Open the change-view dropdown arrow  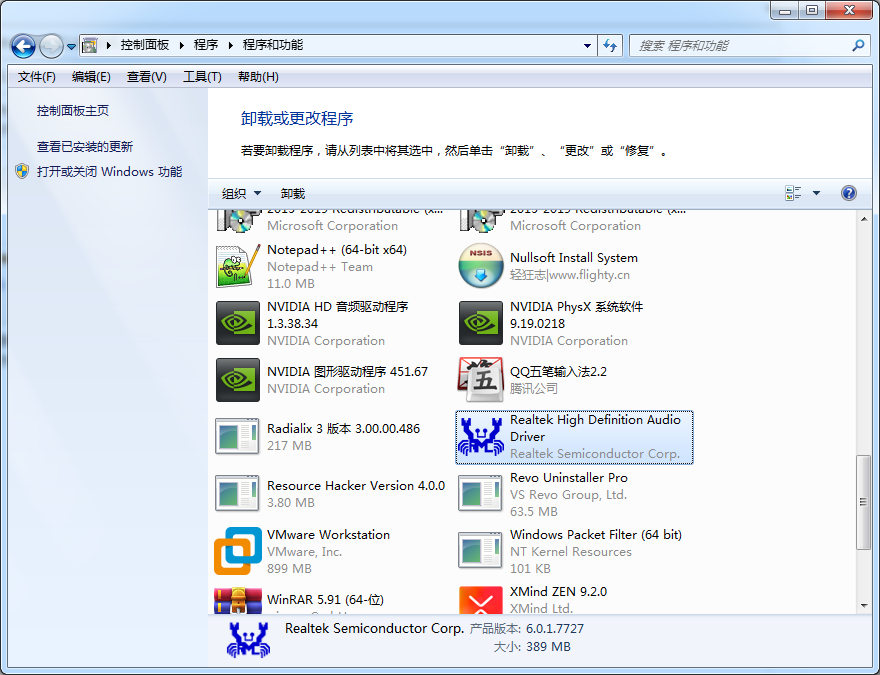pyautogui.click(x=814, y=193)
